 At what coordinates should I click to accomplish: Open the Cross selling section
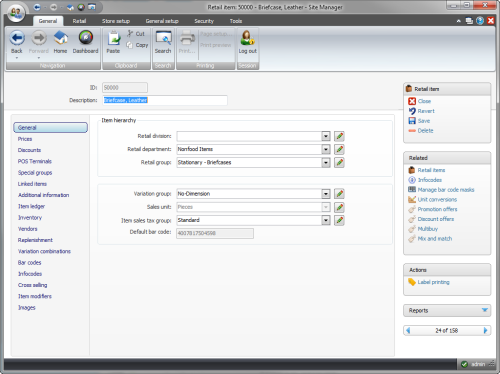coord(32,285)
